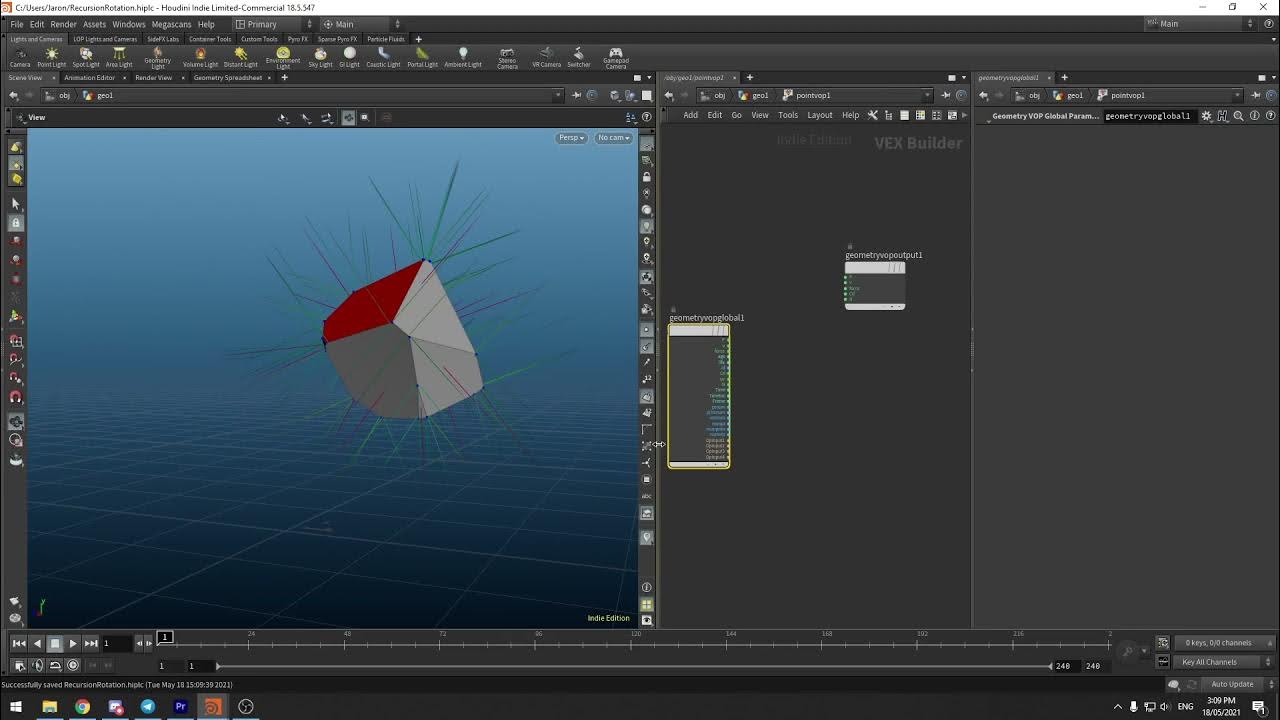Image resolution: width=1280 pixels, height=720 pixels.
Task: Open Telegram from the taskbar
Action: coord(147,707)
